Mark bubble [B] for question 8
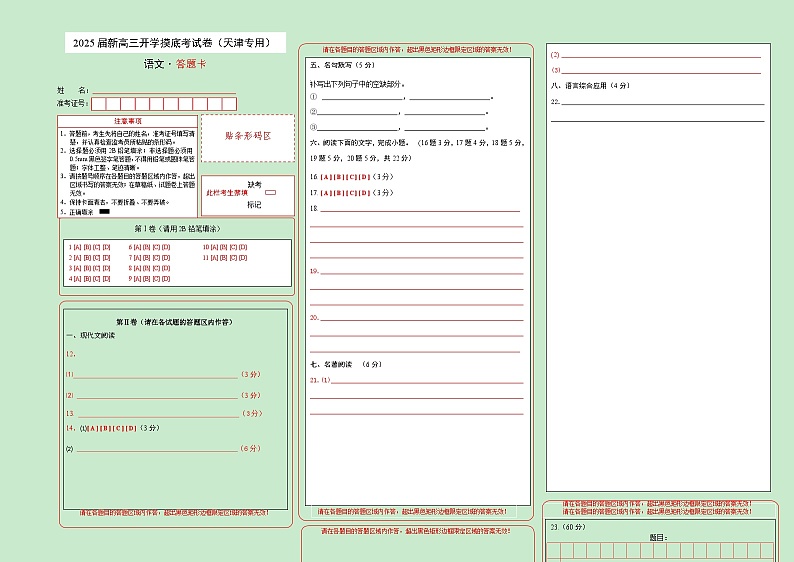The image size is (794, 562). (147, 268)
